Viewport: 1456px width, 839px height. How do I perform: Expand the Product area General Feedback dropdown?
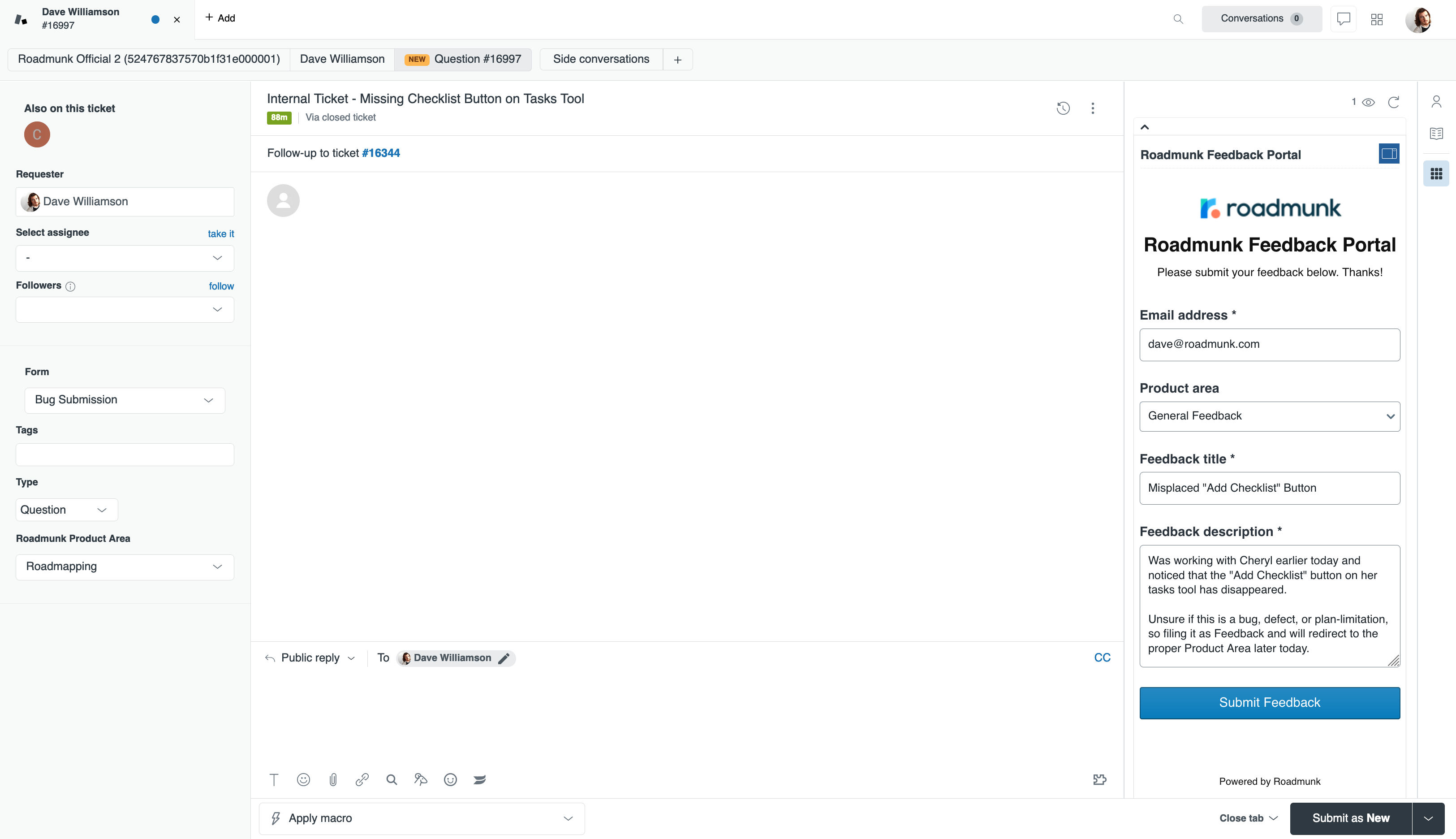[1269, 416]
